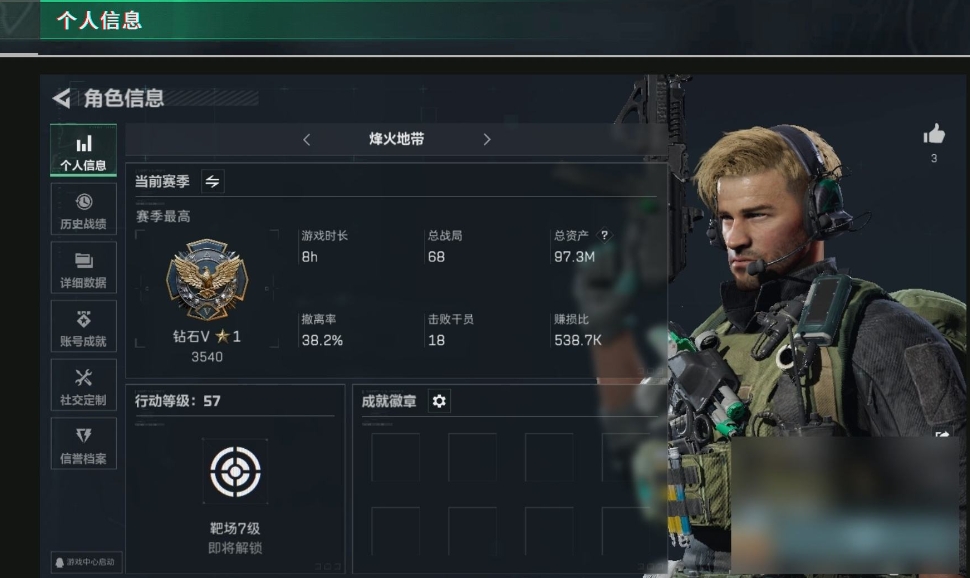Click the 游戏中心启动 button
Screen dimensions: 970x578
[x=87, y=562]
